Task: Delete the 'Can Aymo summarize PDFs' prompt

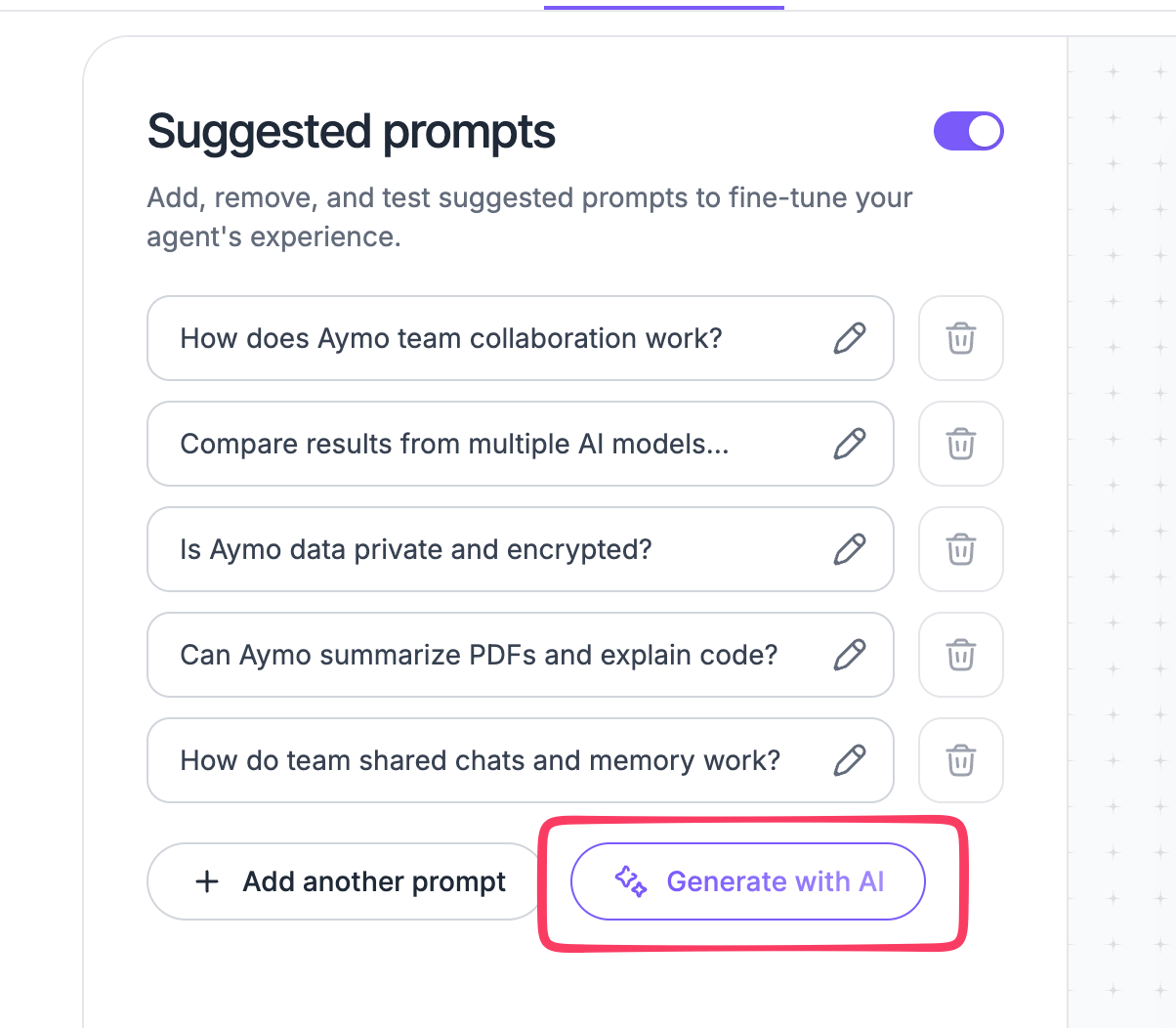Action: click(961, 655)
